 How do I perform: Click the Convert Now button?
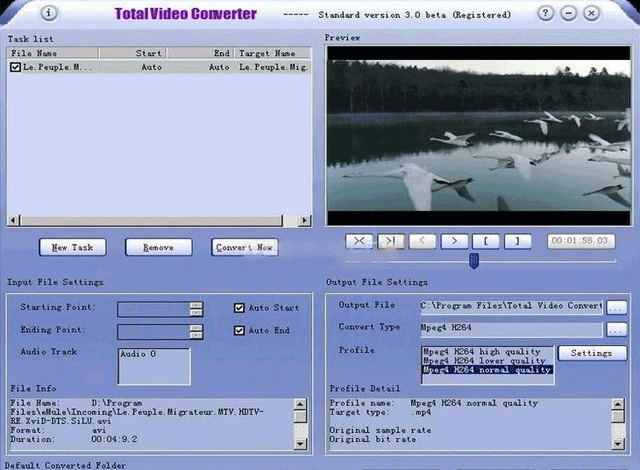245,247
